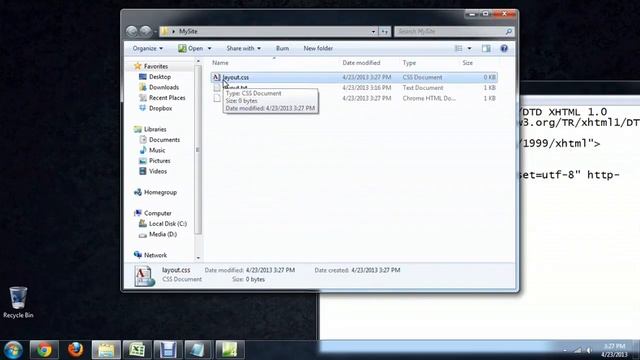Click the volume icon in system tray
Image resolution: width=640 pixels, height=360 pixels.
click(x=589, y=350)
